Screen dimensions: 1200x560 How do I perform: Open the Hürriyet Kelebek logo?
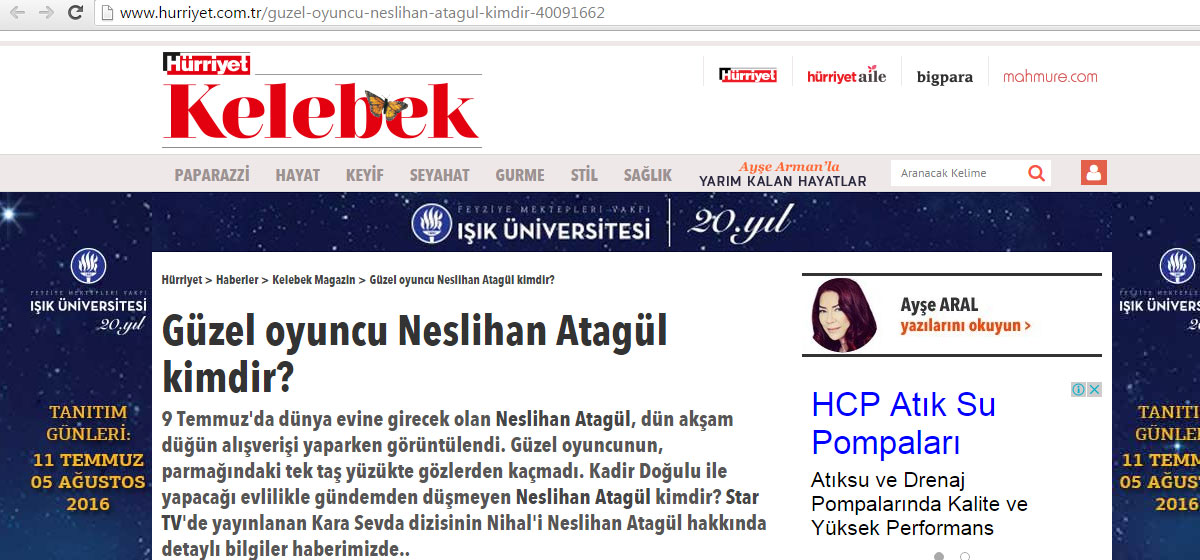point(321,100)
